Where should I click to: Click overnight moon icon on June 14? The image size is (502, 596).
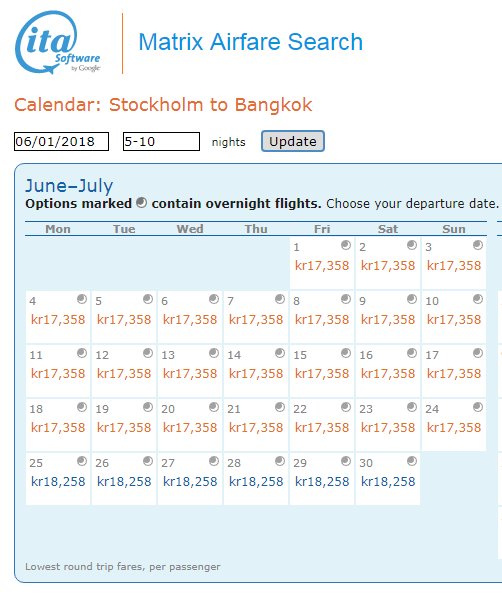280,353
